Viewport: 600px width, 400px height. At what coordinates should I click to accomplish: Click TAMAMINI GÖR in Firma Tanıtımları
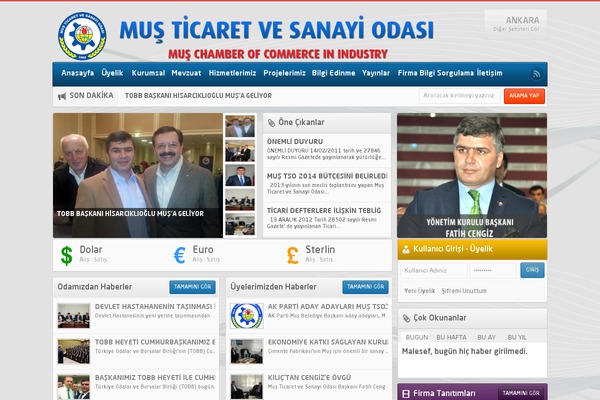pos(521,393)
